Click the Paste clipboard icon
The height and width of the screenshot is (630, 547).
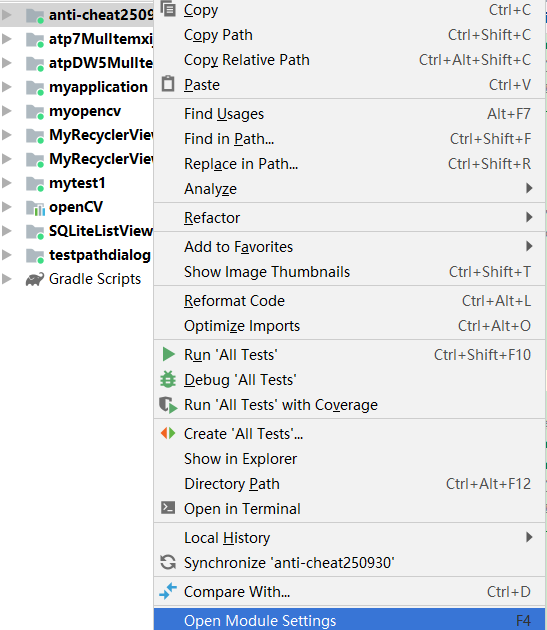click(x=168, y=84)
